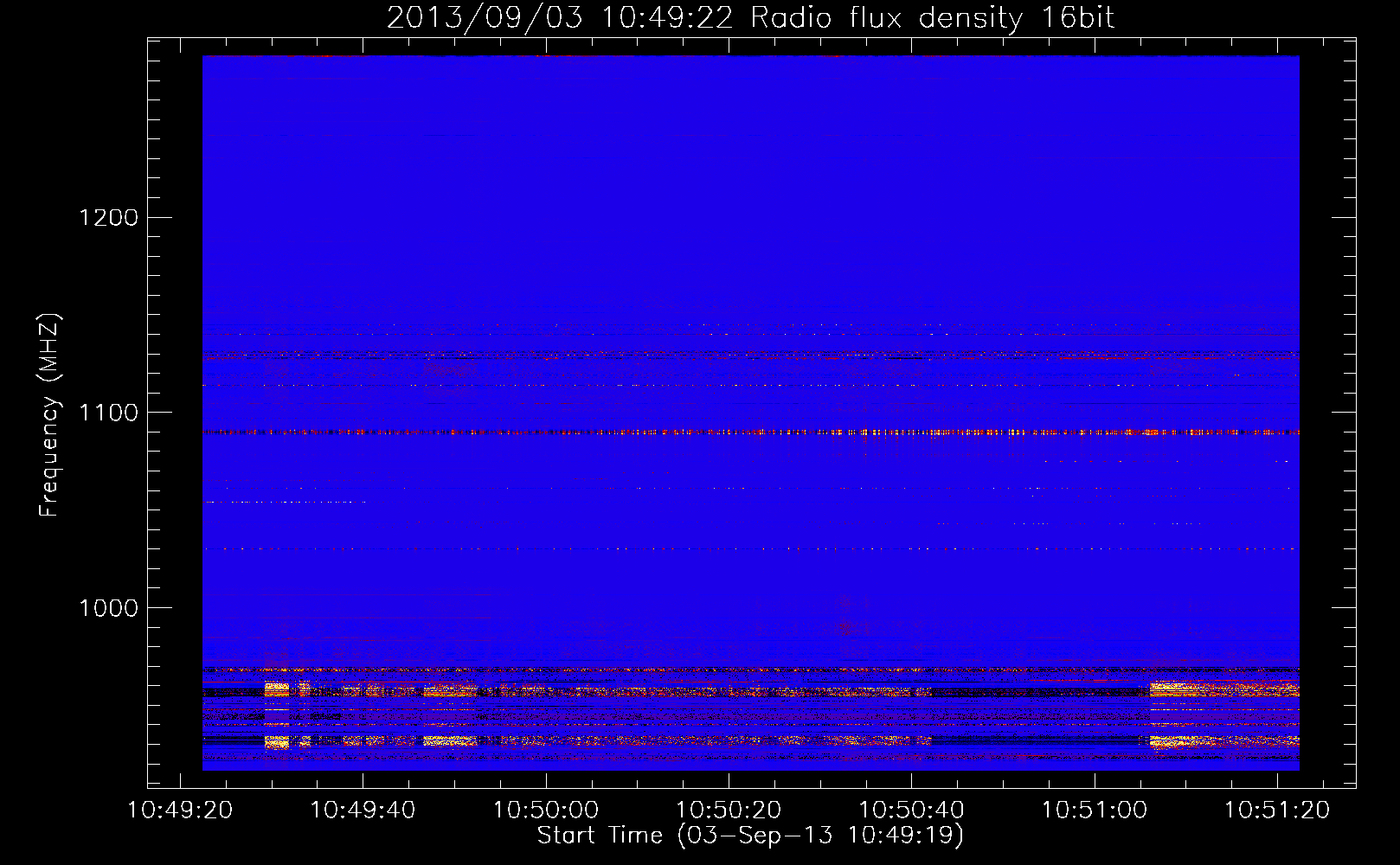Click the 10:50:00 time tick label

(x=545, y=811)
